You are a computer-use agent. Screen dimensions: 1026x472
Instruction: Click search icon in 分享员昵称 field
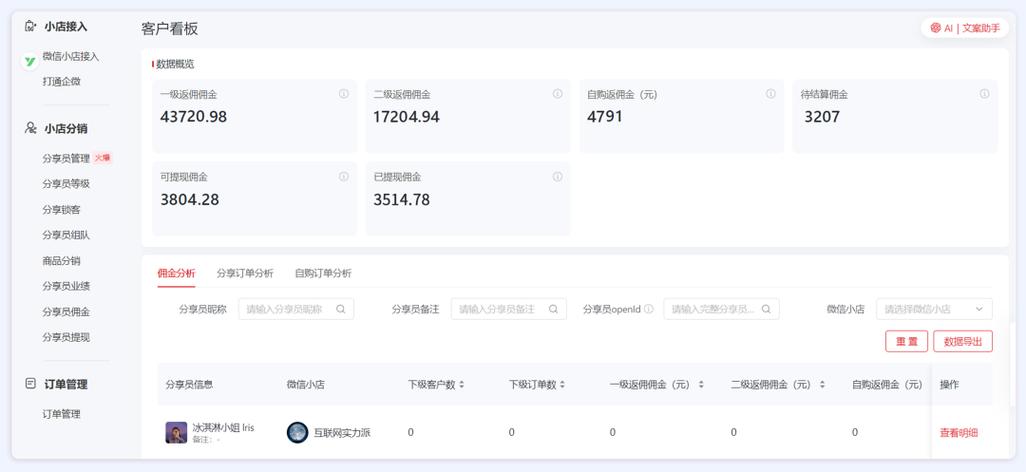[341, 309]
